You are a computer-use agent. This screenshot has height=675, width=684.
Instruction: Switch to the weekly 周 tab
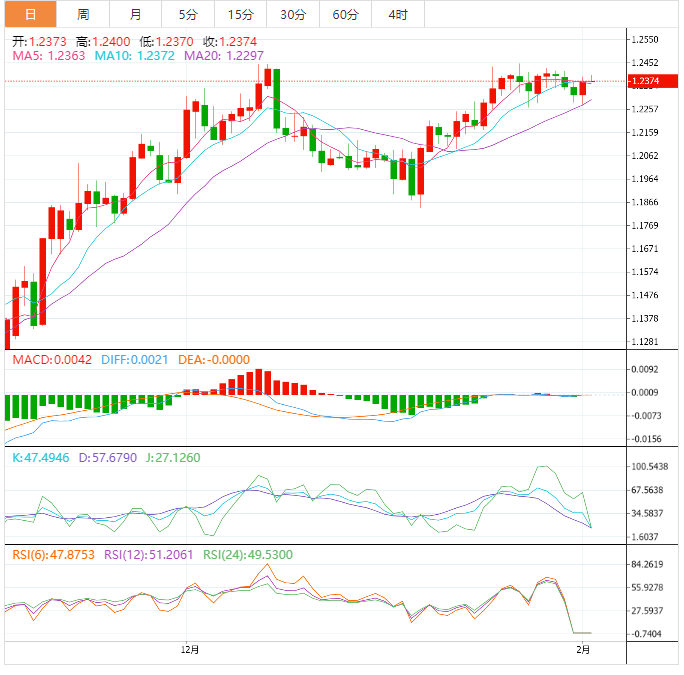point(83,14)
